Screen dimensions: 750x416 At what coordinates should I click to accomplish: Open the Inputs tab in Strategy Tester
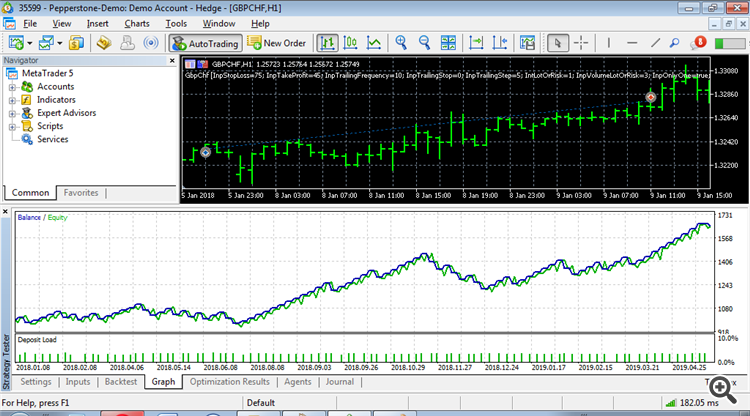pyautogui.click(x=77, y=382)
